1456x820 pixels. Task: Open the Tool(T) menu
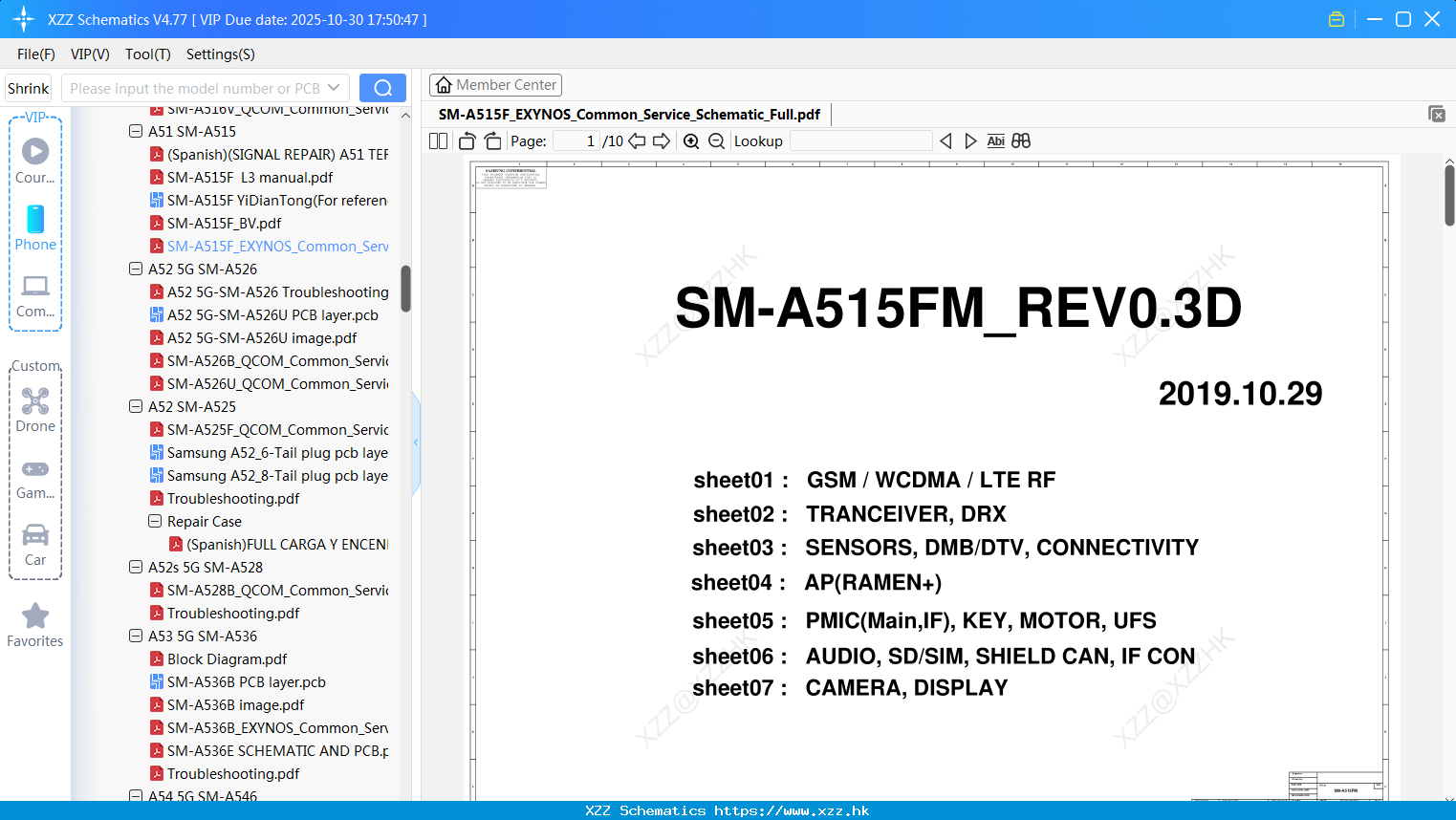[148, 54]
